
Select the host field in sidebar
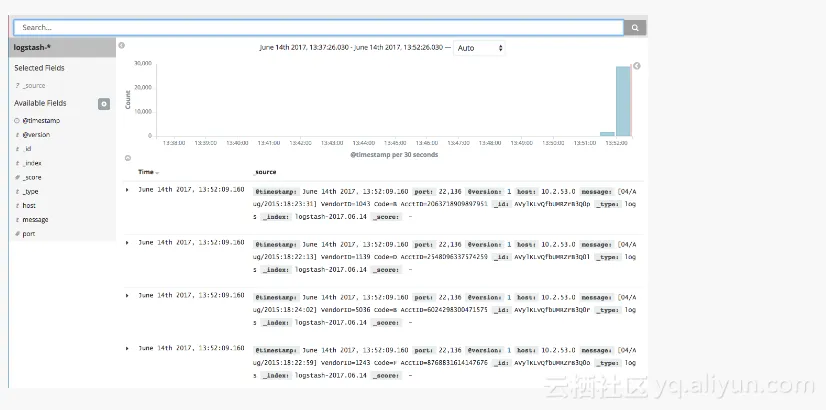pyautogui.click(x=29, y=206)
